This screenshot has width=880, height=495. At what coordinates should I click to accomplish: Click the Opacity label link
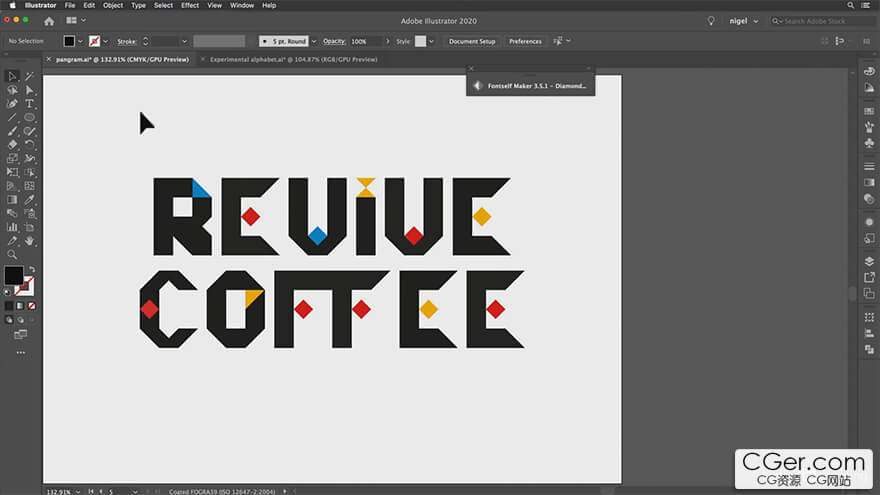point(334,41)
